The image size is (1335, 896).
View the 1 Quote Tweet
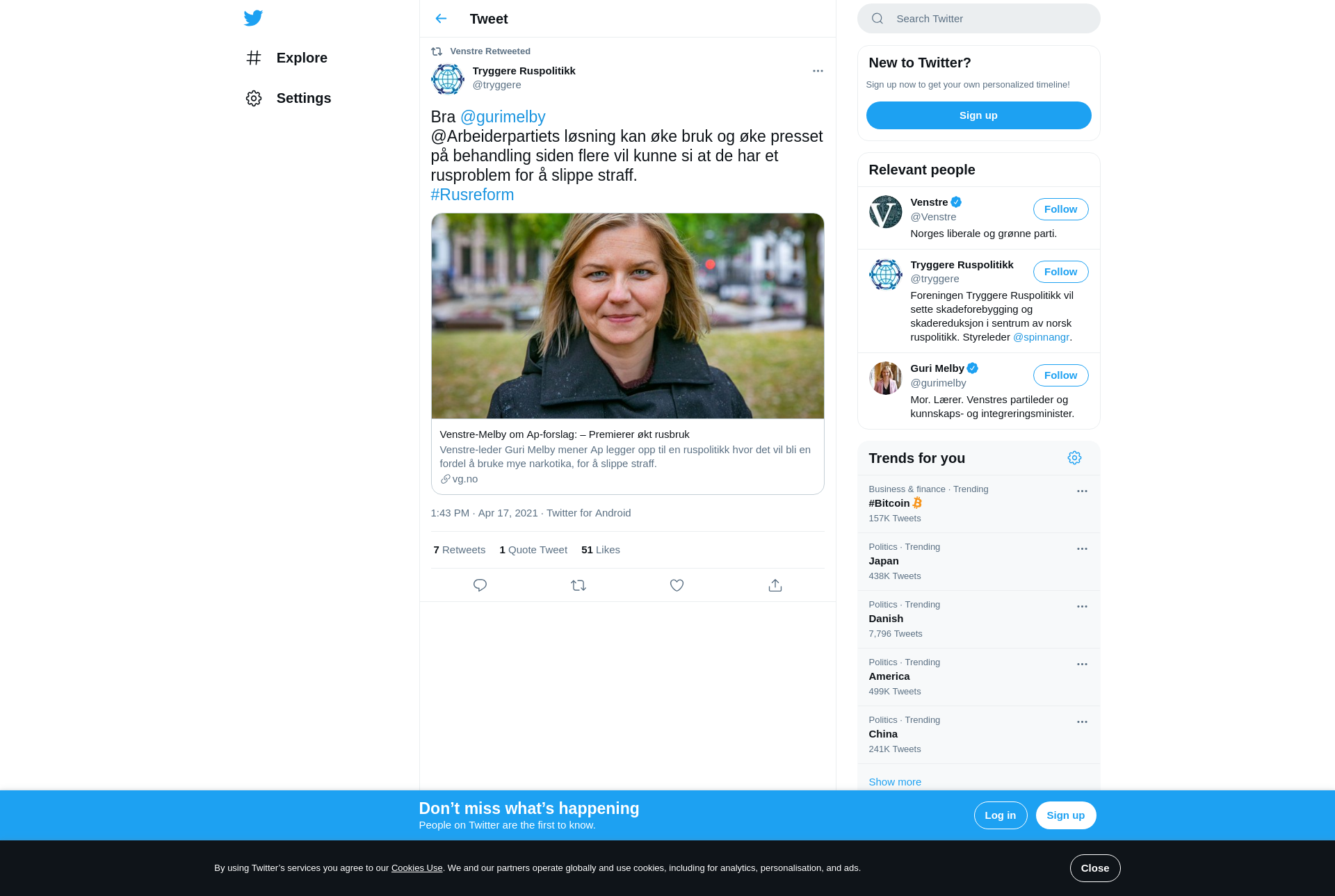(533, 550)
